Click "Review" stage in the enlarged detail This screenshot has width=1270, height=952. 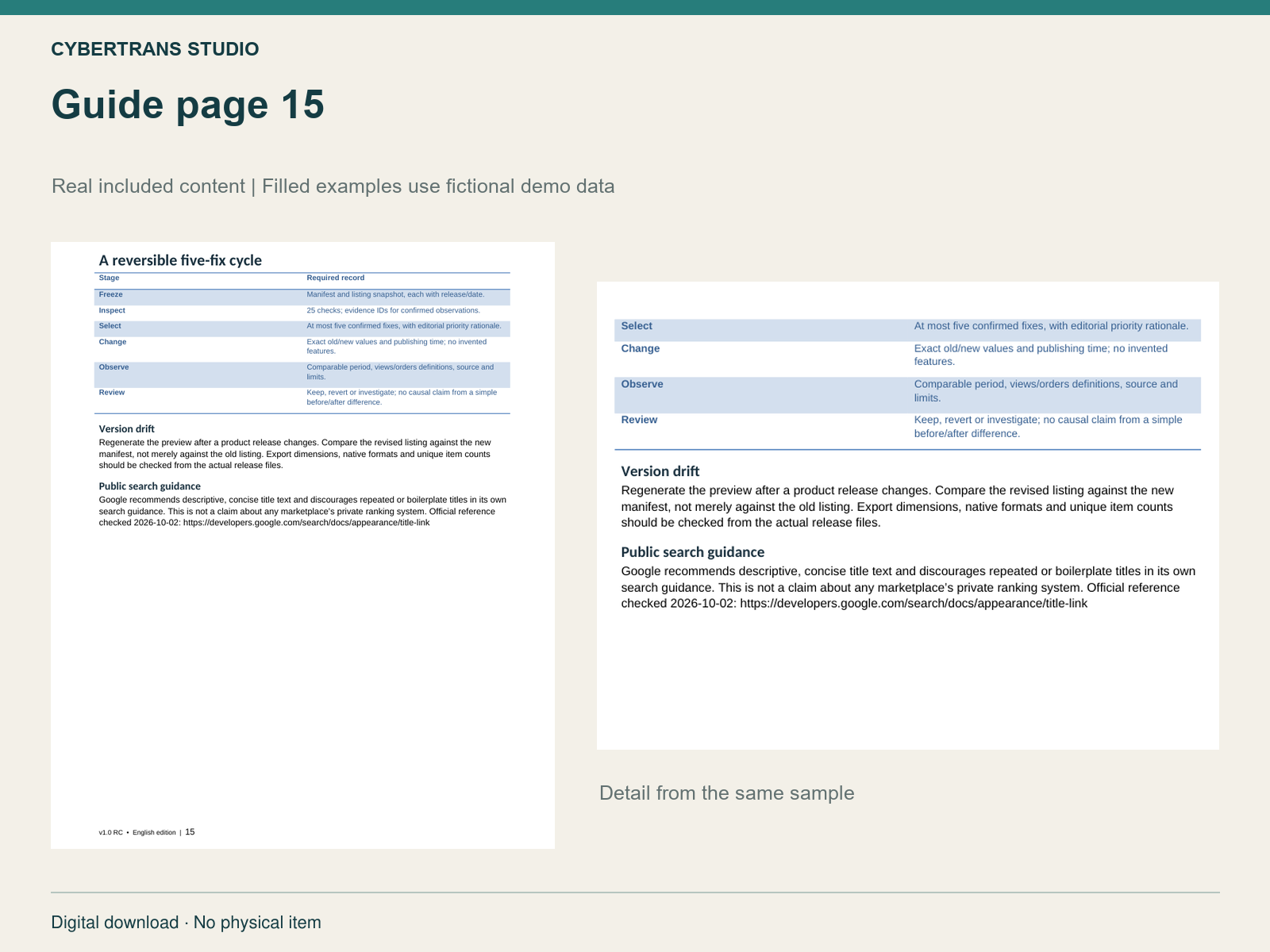click(639, 420)
